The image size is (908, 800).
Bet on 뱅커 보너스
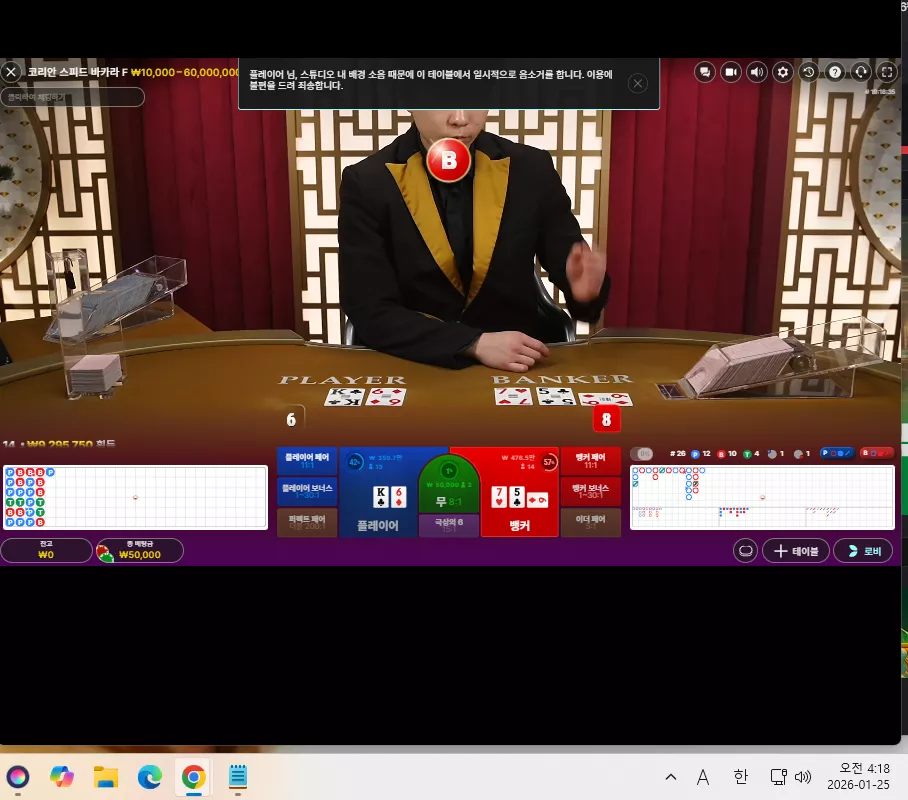click(x=591, y=491)
